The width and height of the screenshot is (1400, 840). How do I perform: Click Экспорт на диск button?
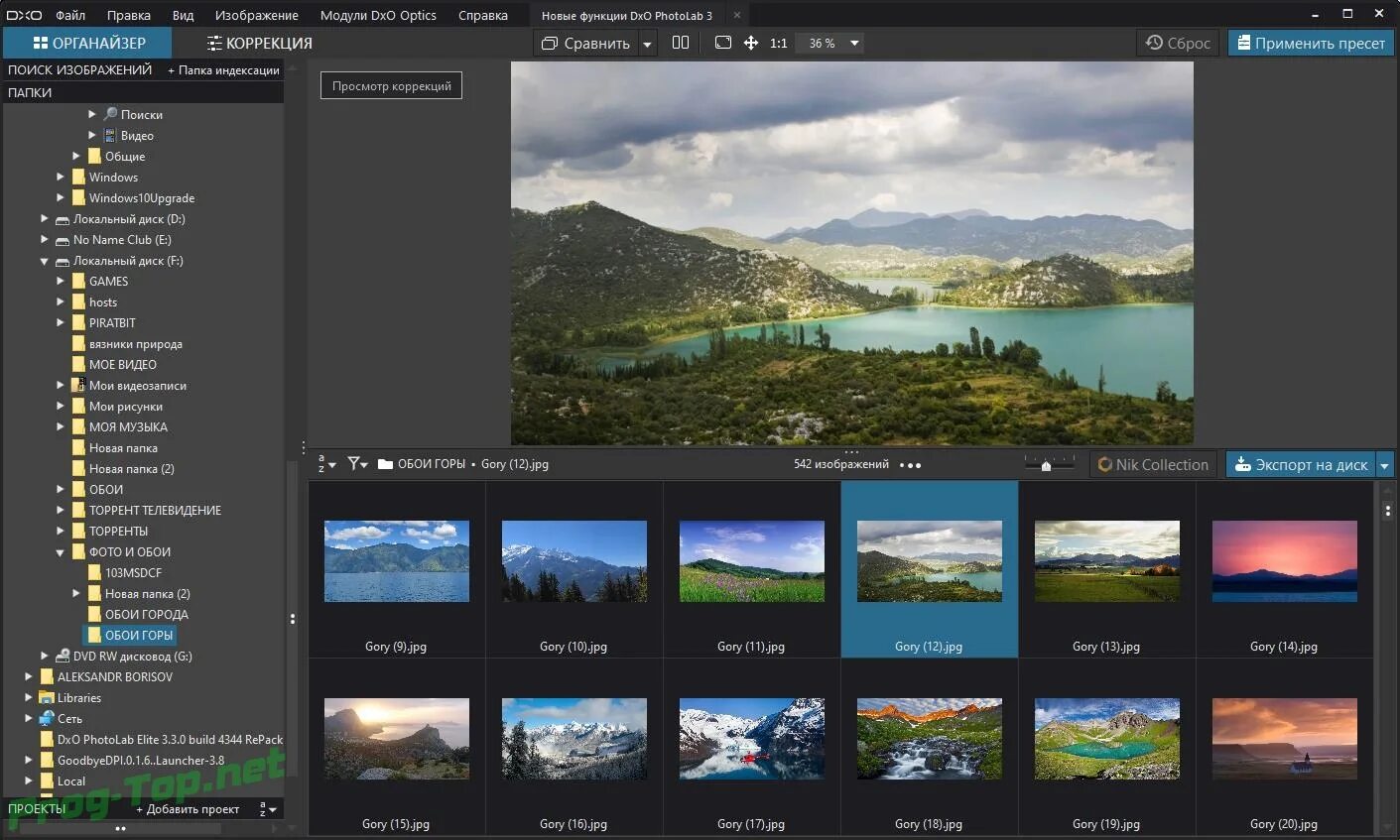[x=1301, y=464]
